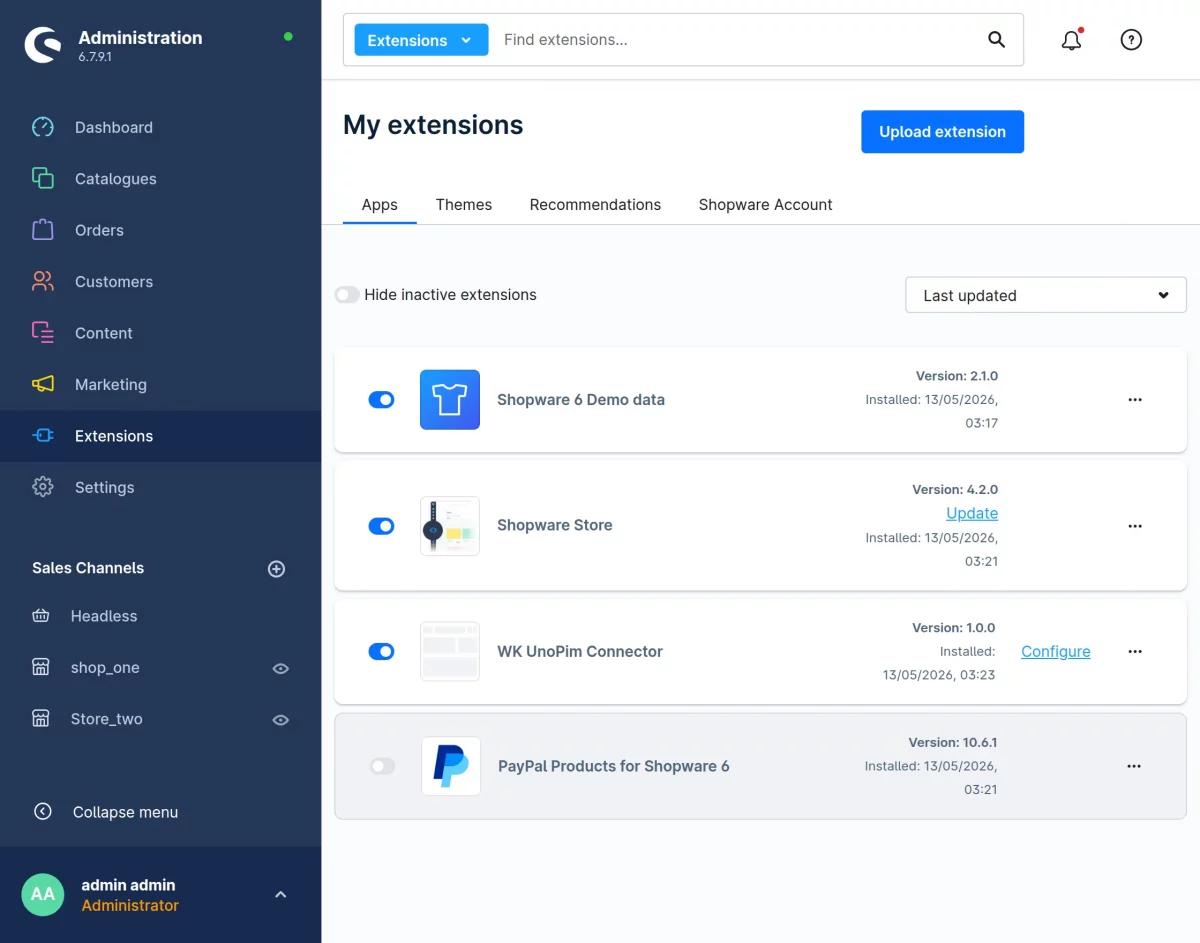1200x943 pixels.
Task: Click the Shopware Store extension name
Action: [555, 525]
